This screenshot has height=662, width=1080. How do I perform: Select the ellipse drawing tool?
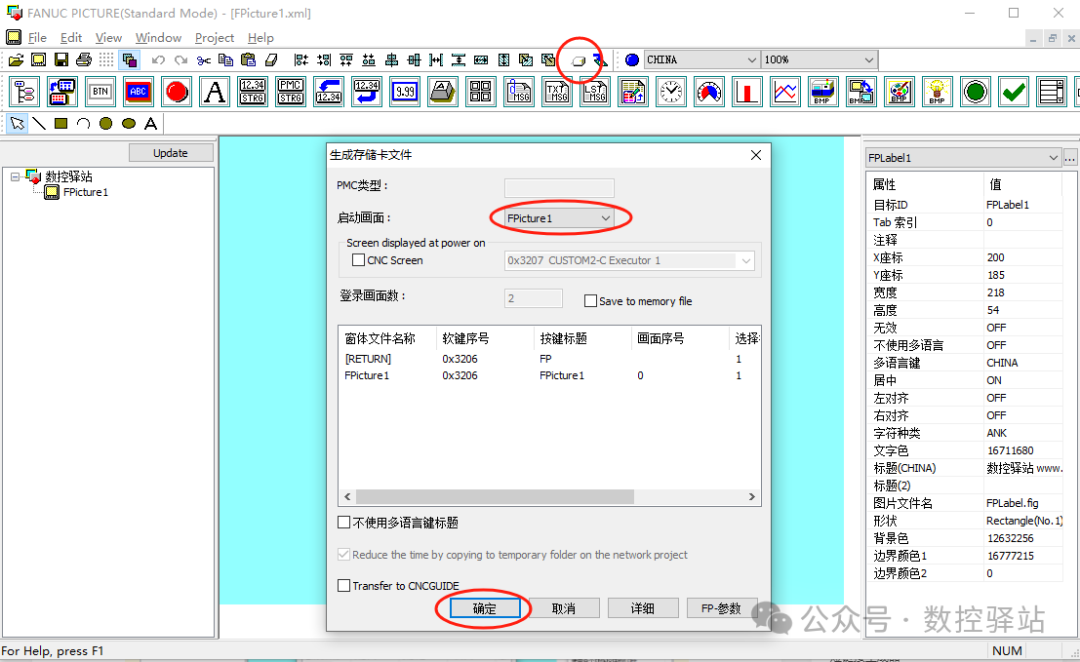[128, 123]
